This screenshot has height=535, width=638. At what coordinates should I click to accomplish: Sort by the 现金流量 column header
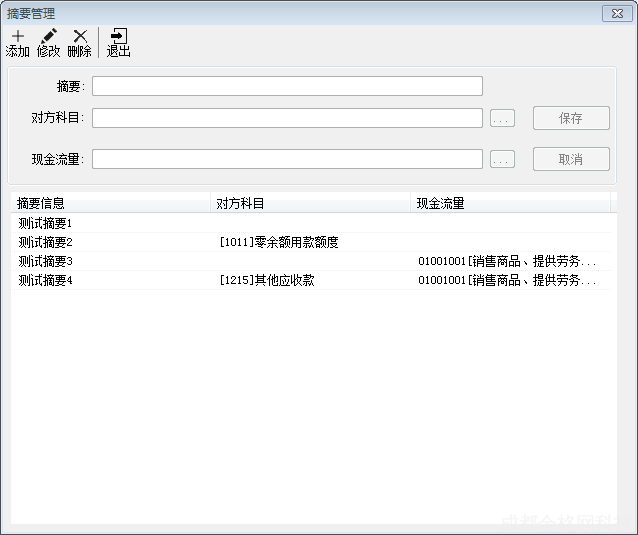tap(510, 203)
